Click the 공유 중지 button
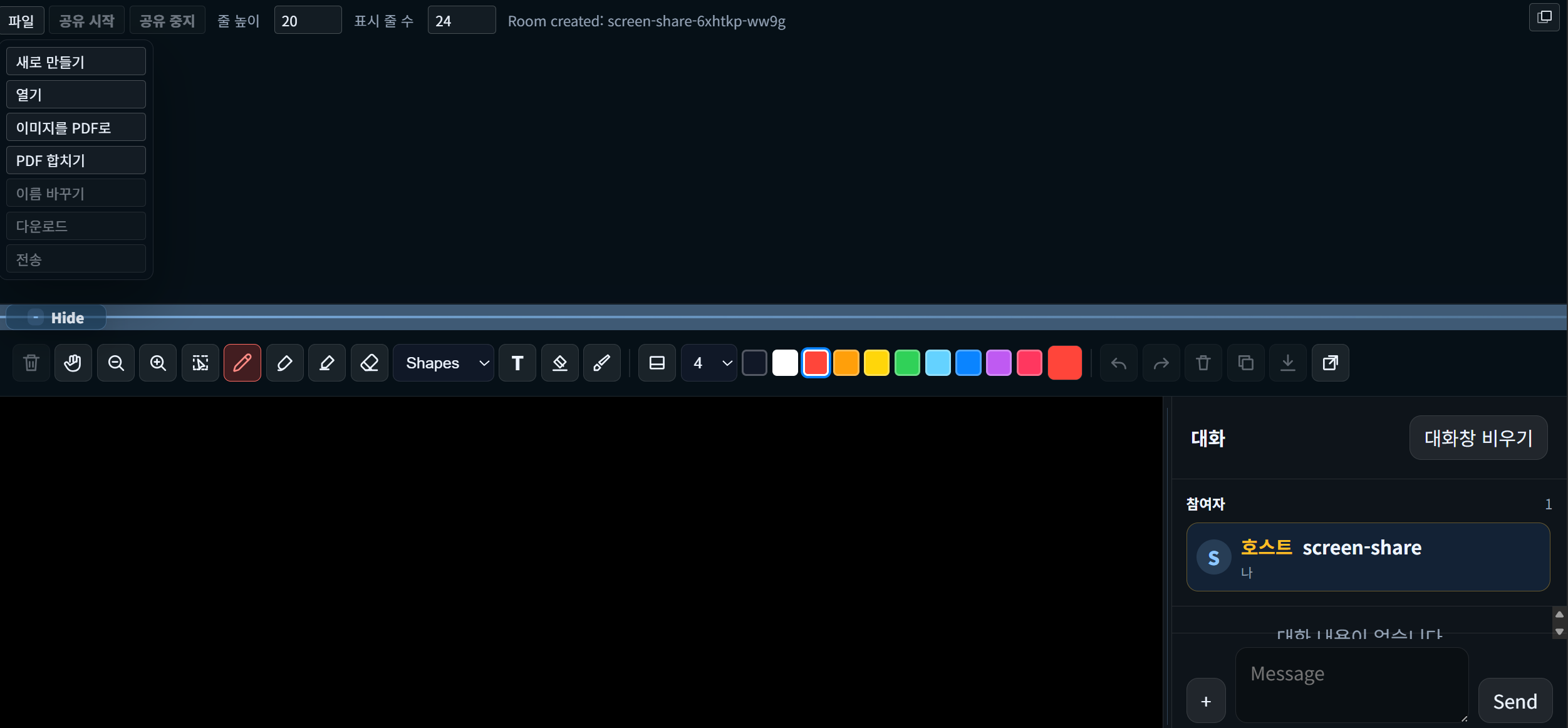This screenshot has width=1568, height=728. point(167,21)
